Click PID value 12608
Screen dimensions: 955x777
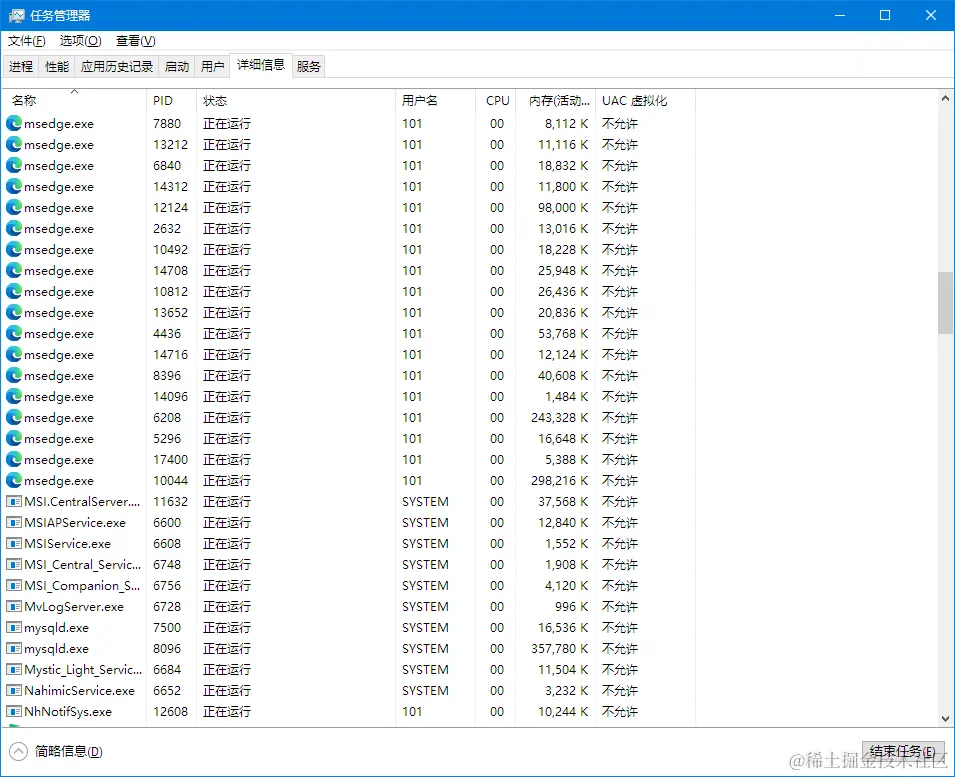coord(171,712)
